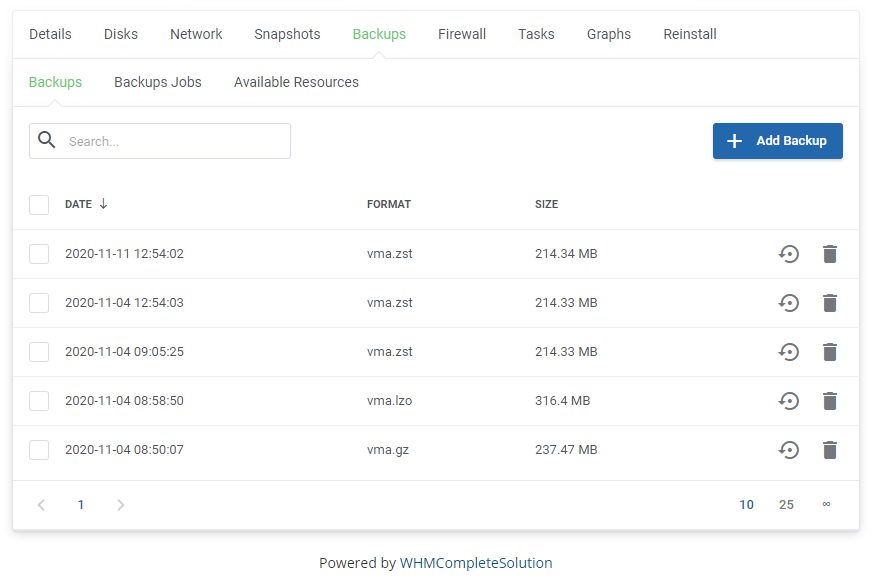Show 10 entries per page
874x580 pixels.
tap(746, 505)
